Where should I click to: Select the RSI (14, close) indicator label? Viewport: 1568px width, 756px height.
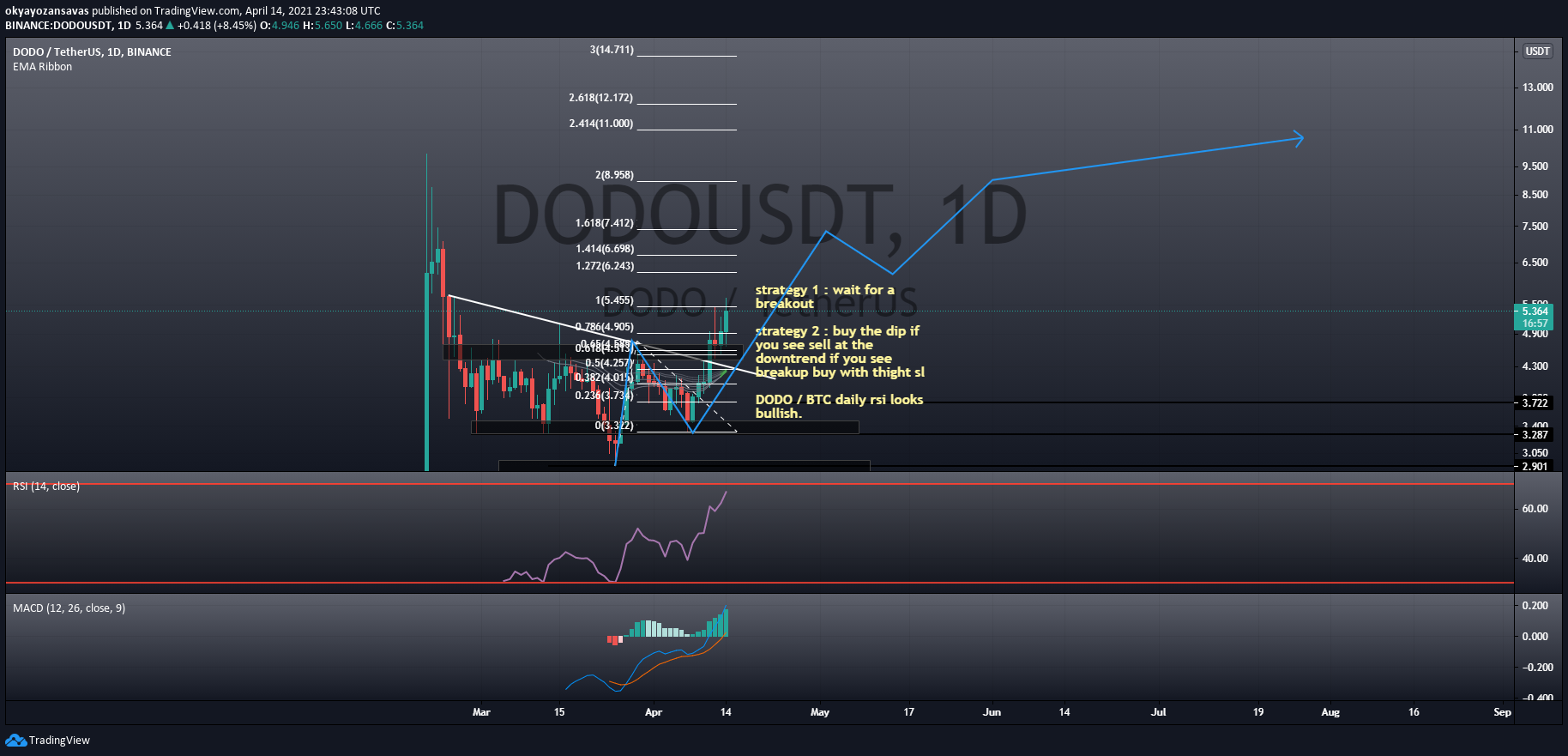tap(46, 487)
